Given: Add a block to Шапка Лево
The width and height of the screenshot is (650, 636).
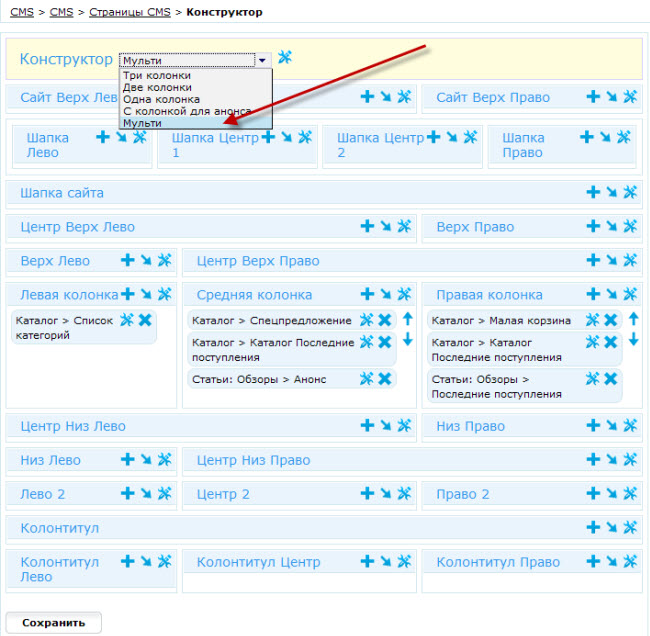Looking at the screenshot, I should click(x=103, y=137).
